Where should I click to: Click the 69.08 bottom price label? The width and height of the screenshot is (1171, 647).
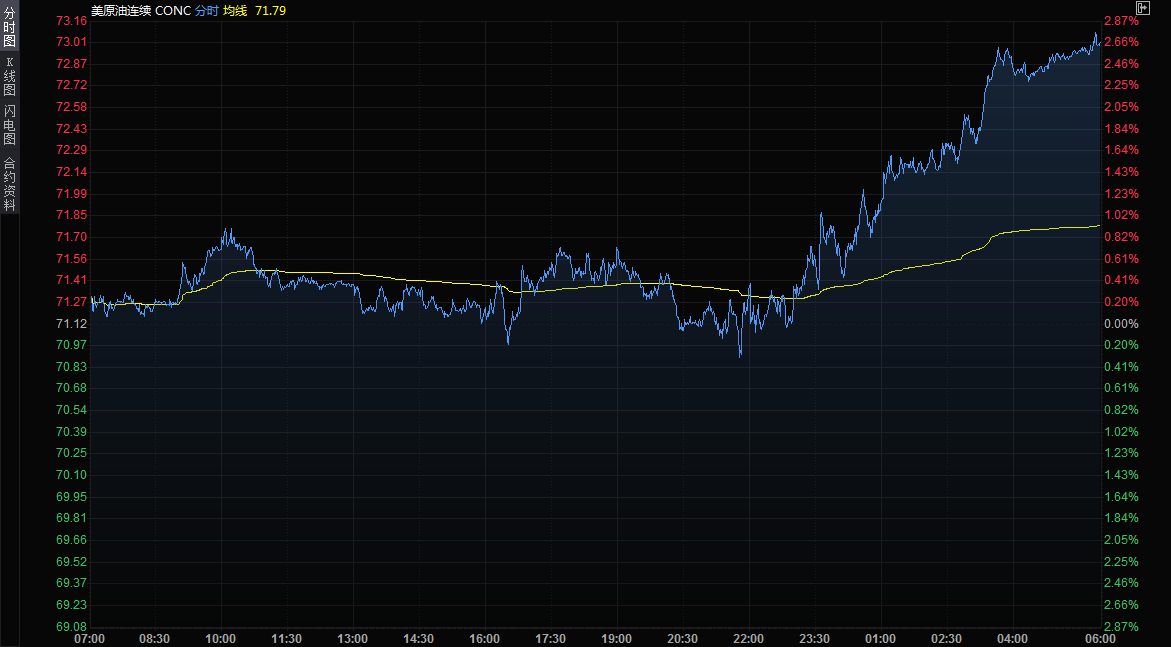pyautogui.click(x=71, y=627)
